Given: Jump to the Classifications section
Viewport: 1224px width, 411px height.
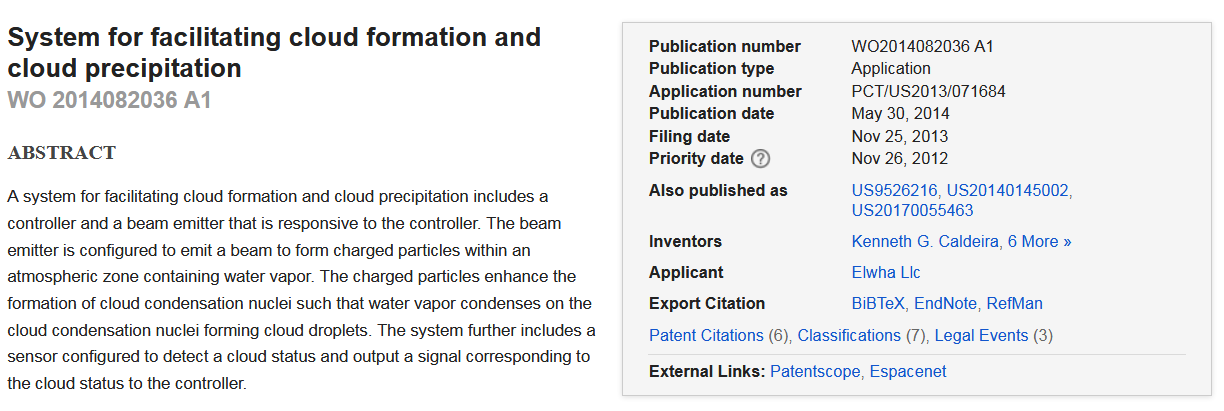Looking at the screenshot, I should click(849, 335).
